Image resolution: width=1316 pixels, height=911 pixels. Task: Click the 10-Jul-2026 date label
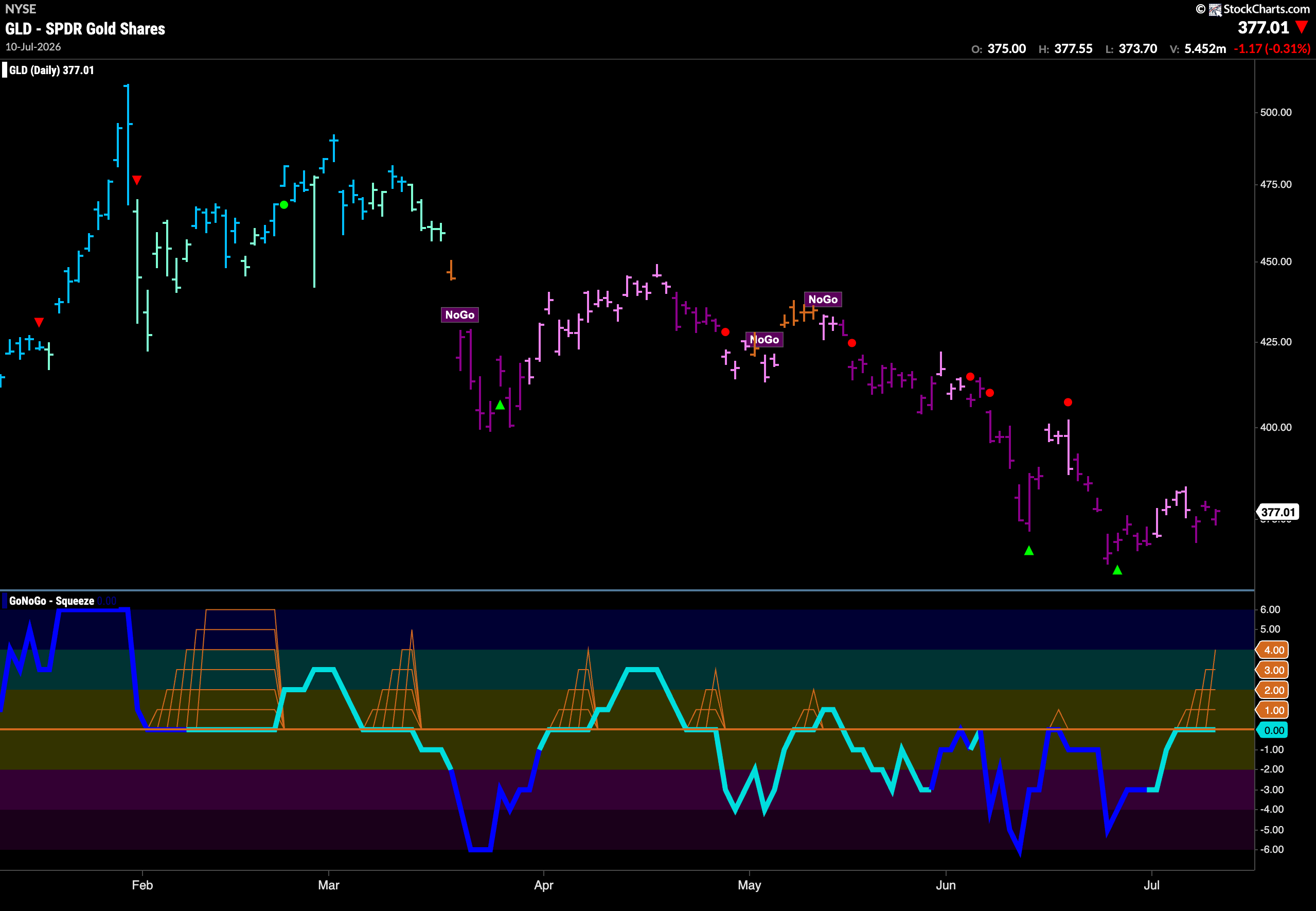pos(33,47)
